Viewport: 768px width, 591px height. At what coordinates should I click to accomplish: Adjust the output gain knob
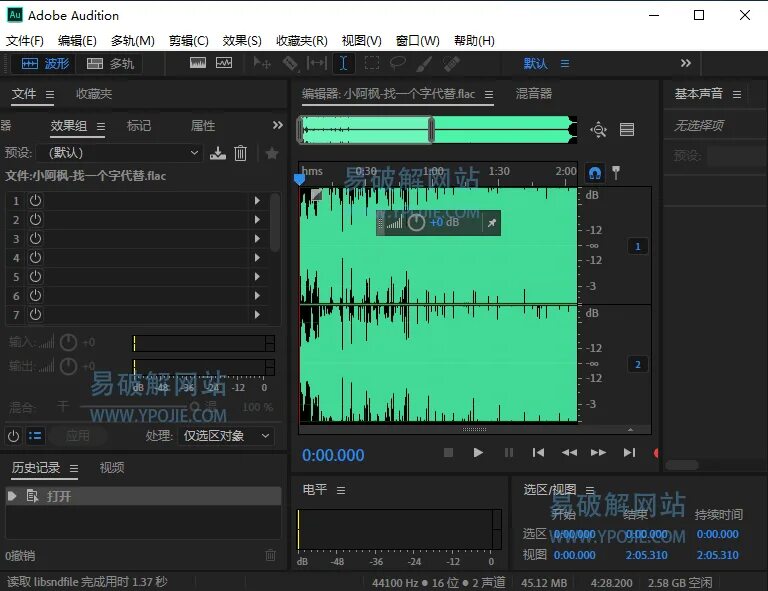69,366
